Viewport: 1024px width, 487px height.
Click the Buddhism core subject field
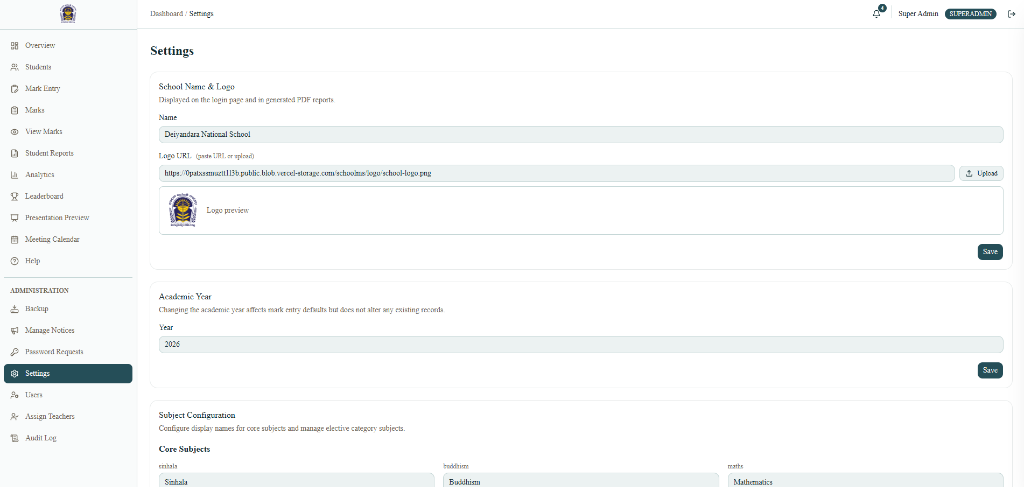coord(581,481)
